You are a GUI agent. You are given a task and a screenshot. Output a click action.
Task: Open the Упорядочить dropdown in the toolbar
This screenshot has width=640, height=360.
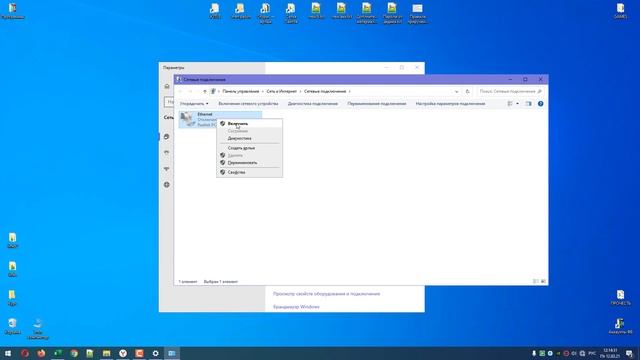(x=194, y=104)
